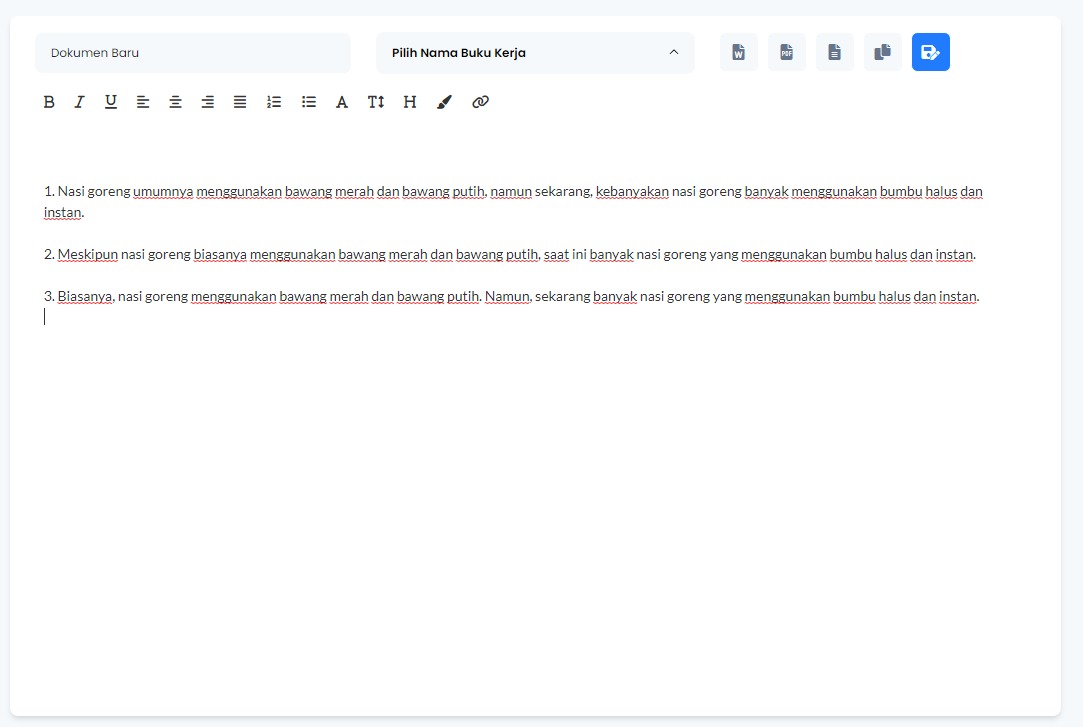This screenshot has height=727, width=1083.
Task: Copy document content with copy icon
Action: [x=883, y=53]
